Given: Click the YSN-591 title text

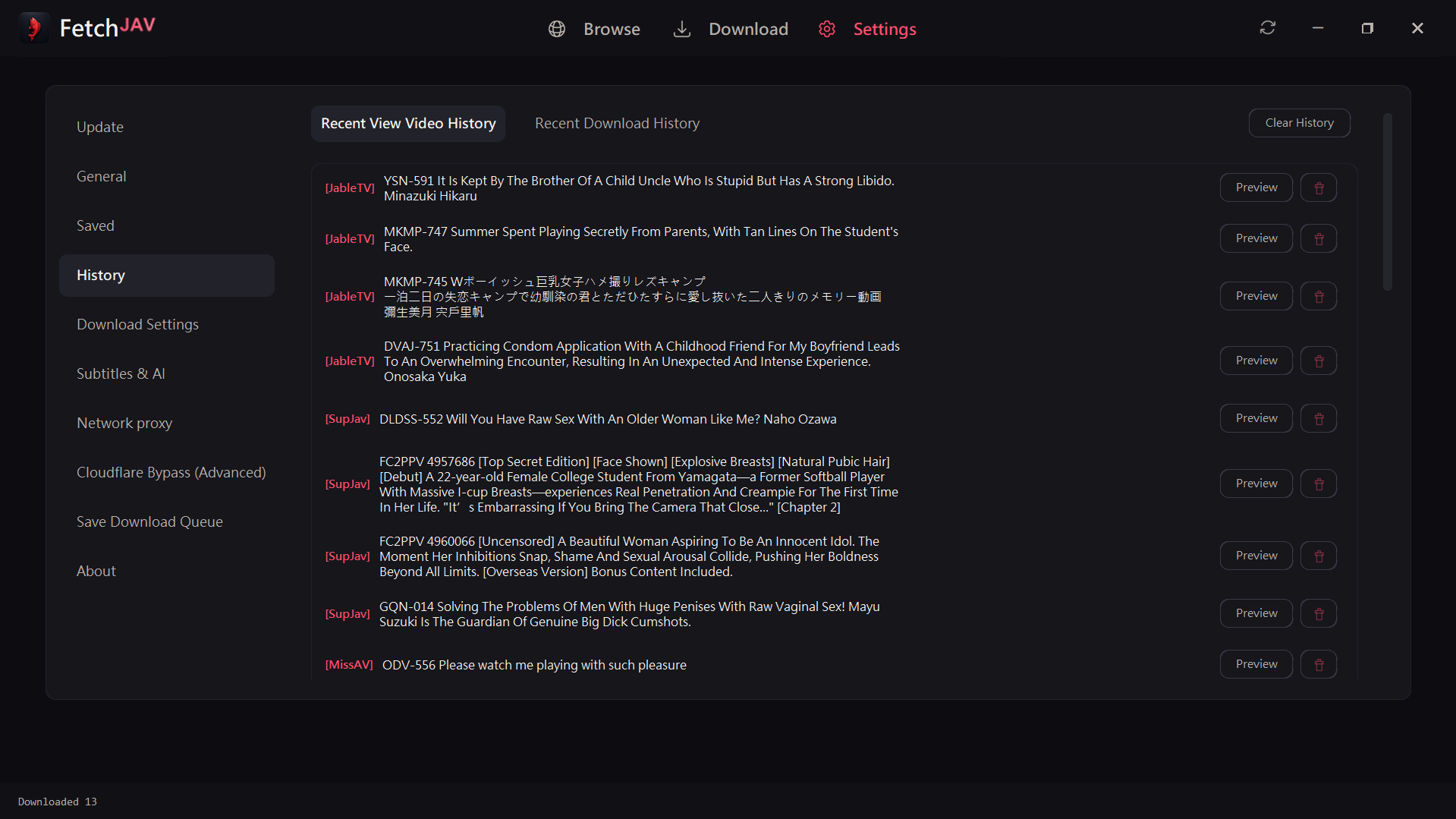Looking at the screenshot, I should point(639,188).
